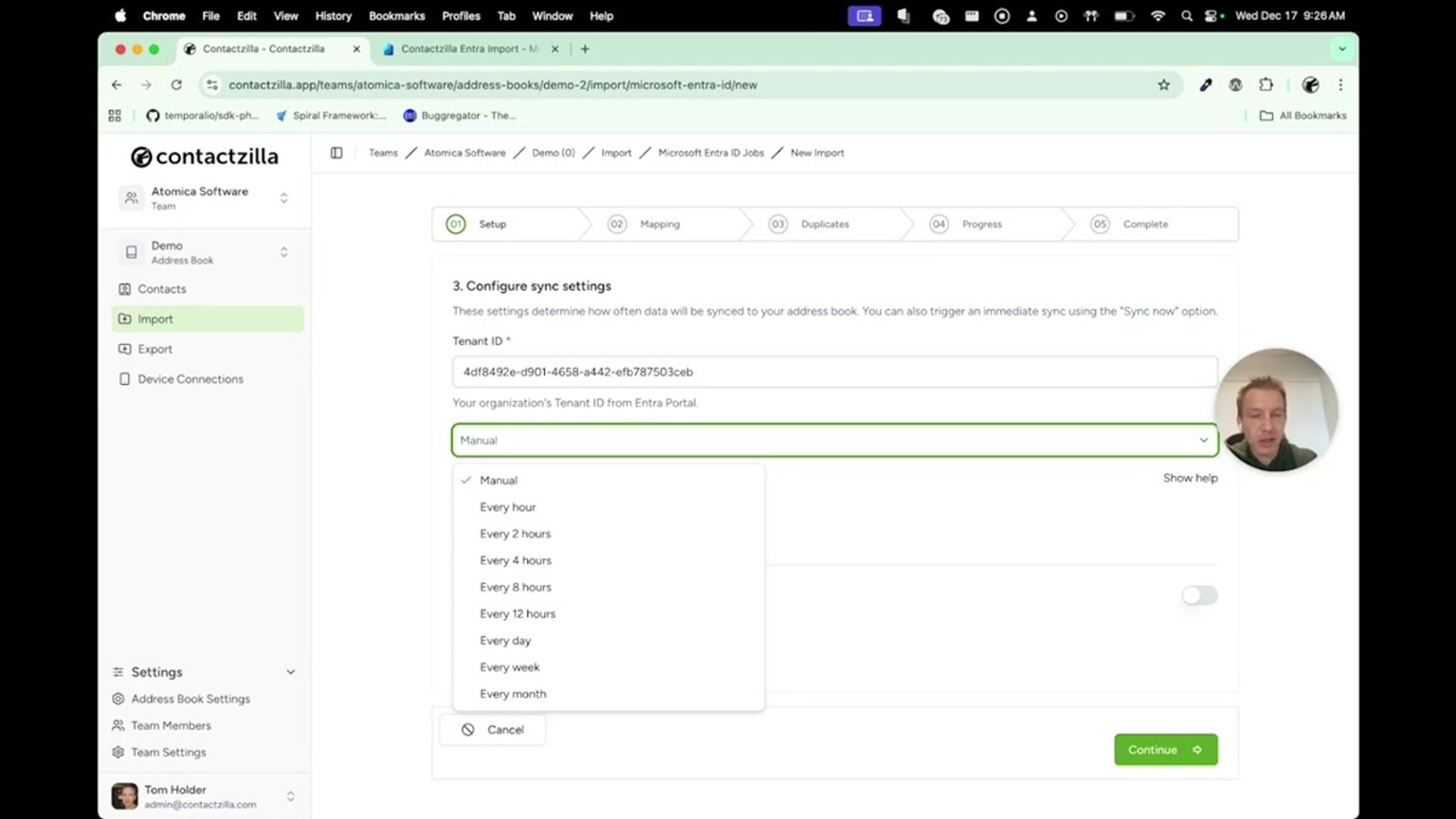The width and height of the screenshot is (1456, 819).
Task: Click the Cancel button
Action: point(492,730)
